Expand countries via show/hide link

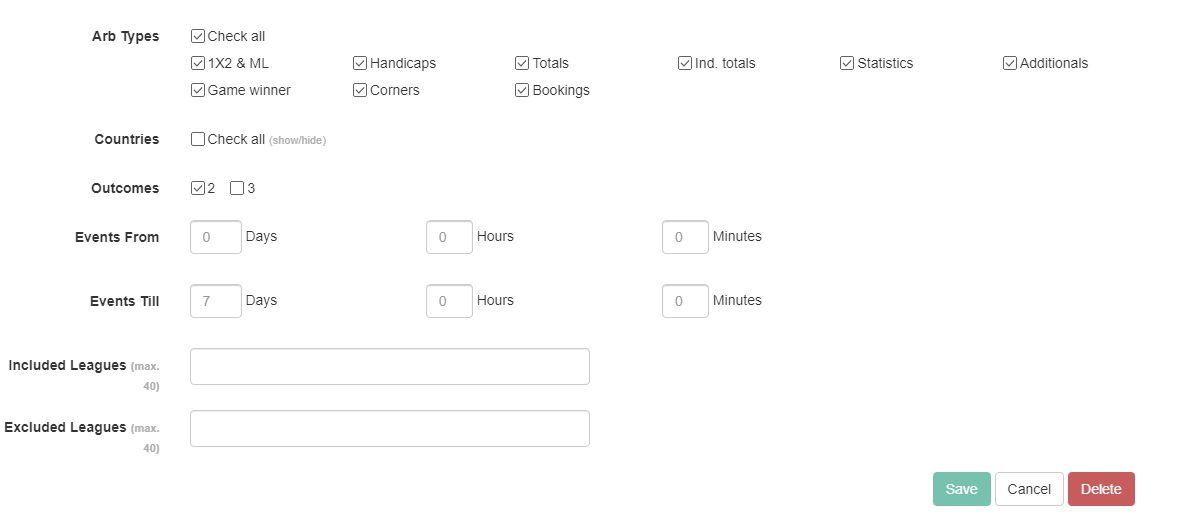click(x=298, y=140)
